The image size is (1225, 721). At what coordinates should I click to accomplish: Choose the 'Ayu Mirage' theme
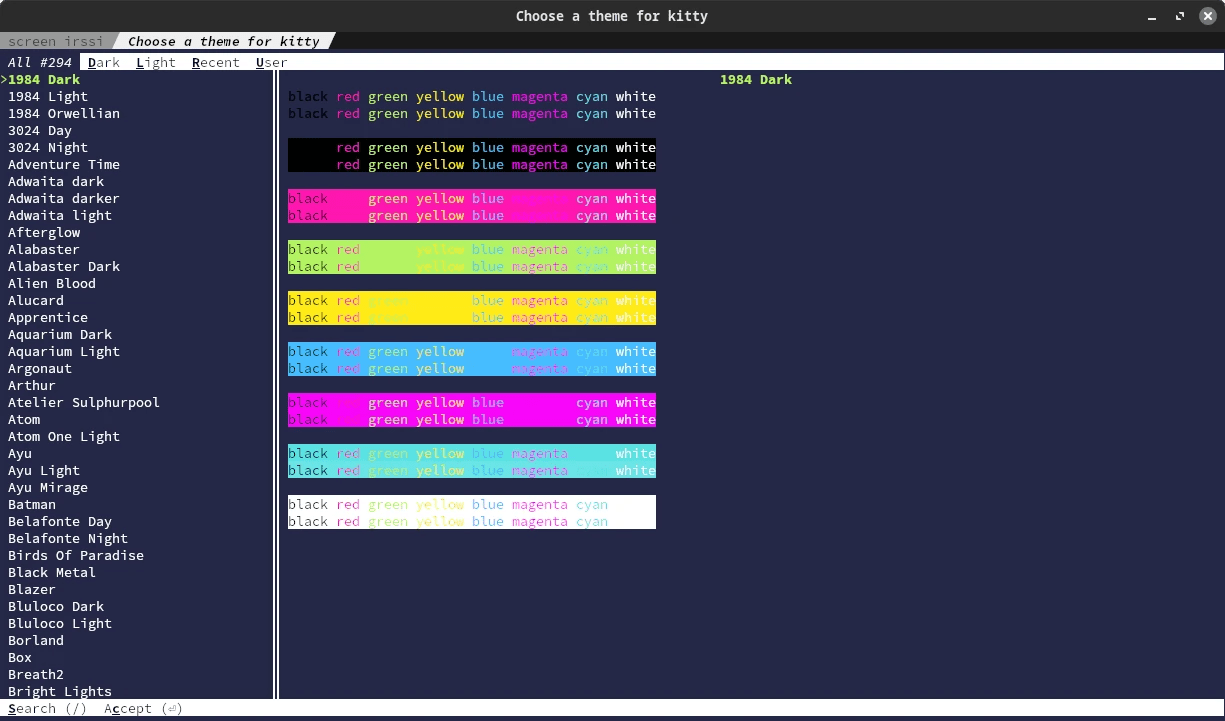[x=48, y=487]
